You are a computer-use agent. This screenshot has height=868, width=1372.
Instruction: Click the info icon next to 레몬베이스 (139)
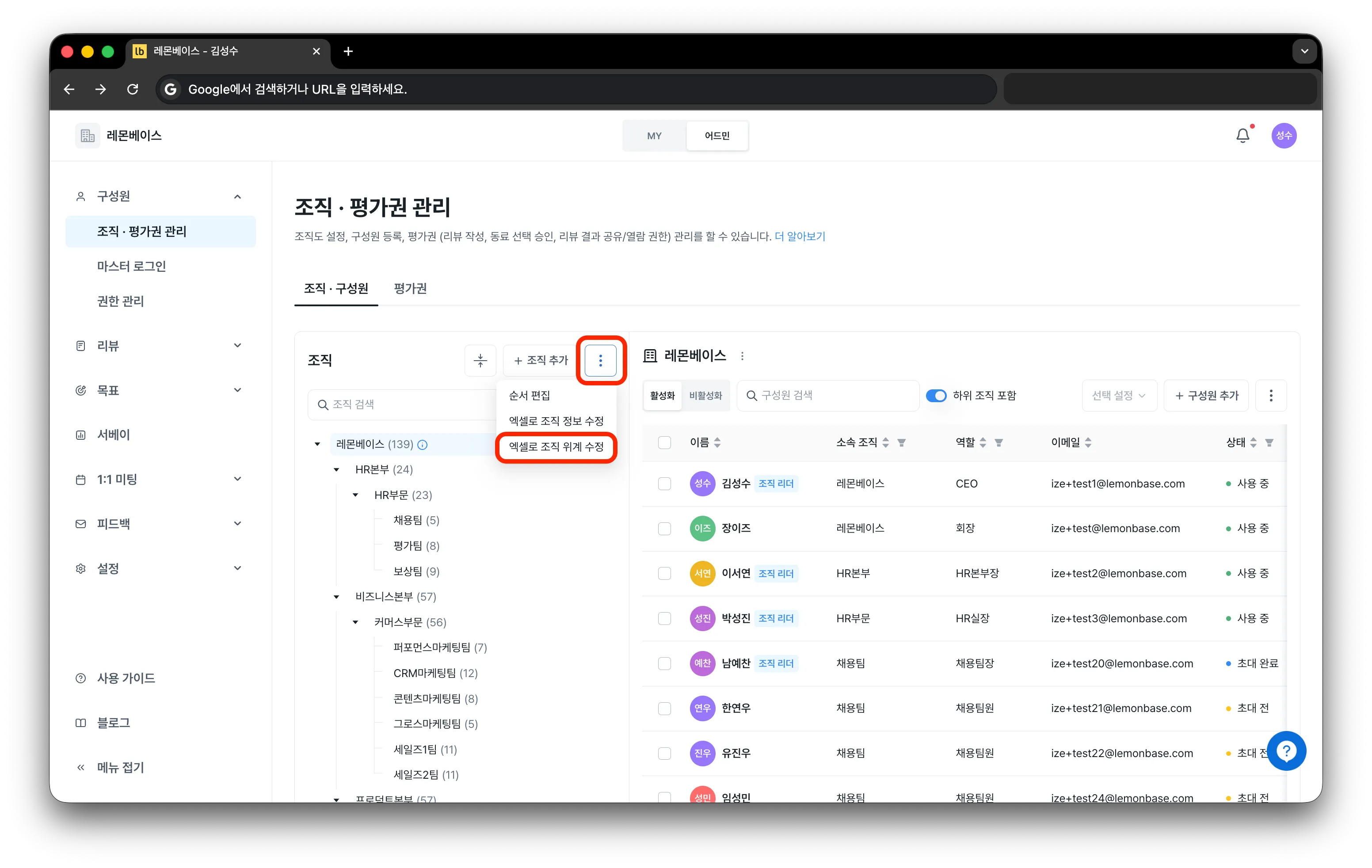pos(422,444)
